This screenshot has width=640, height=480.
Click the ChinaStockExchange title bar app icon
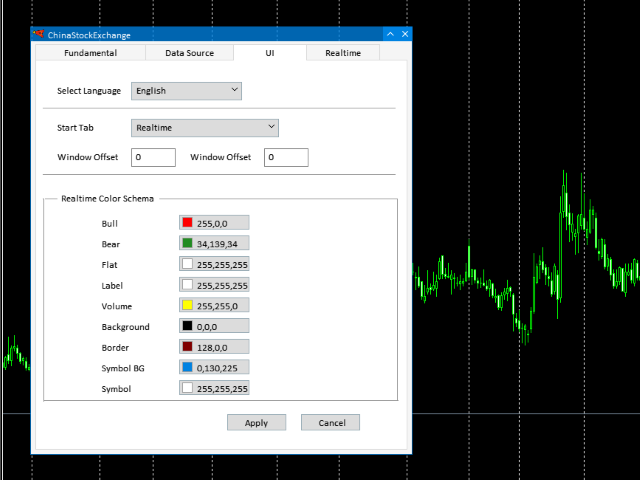[39, 34]
